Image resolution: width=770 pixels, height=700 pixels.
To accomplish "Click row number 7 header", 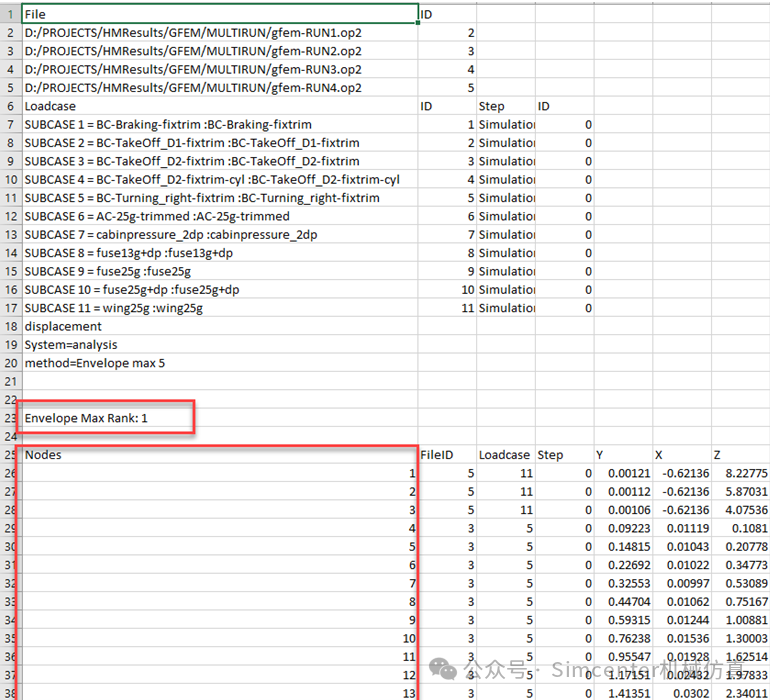I will (10, 125).
